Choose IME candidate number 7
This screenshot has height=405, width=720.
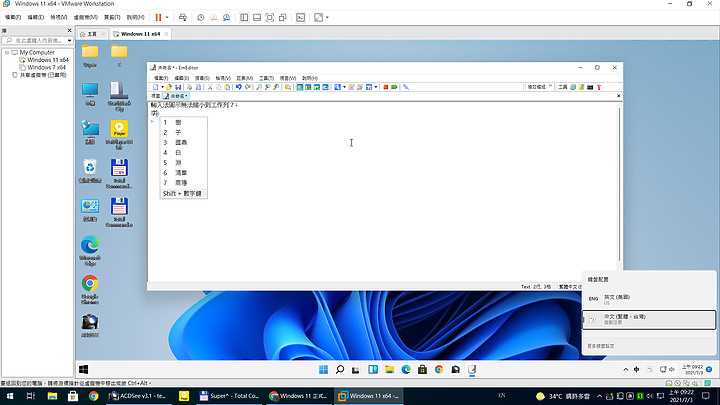[x=183, y=183]
